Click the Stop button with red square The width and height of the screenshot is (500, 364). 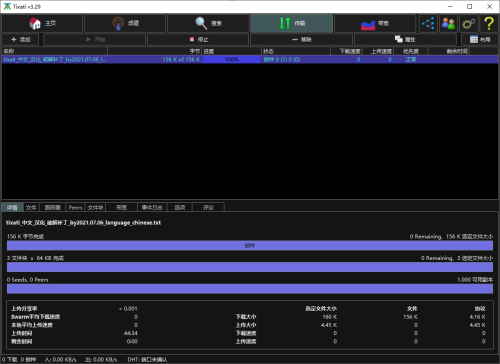(x=199, y=39)
